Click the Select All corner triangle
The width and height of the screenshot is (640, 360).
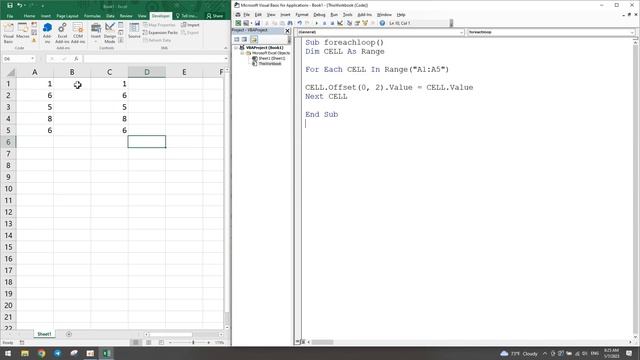(10, 73)
